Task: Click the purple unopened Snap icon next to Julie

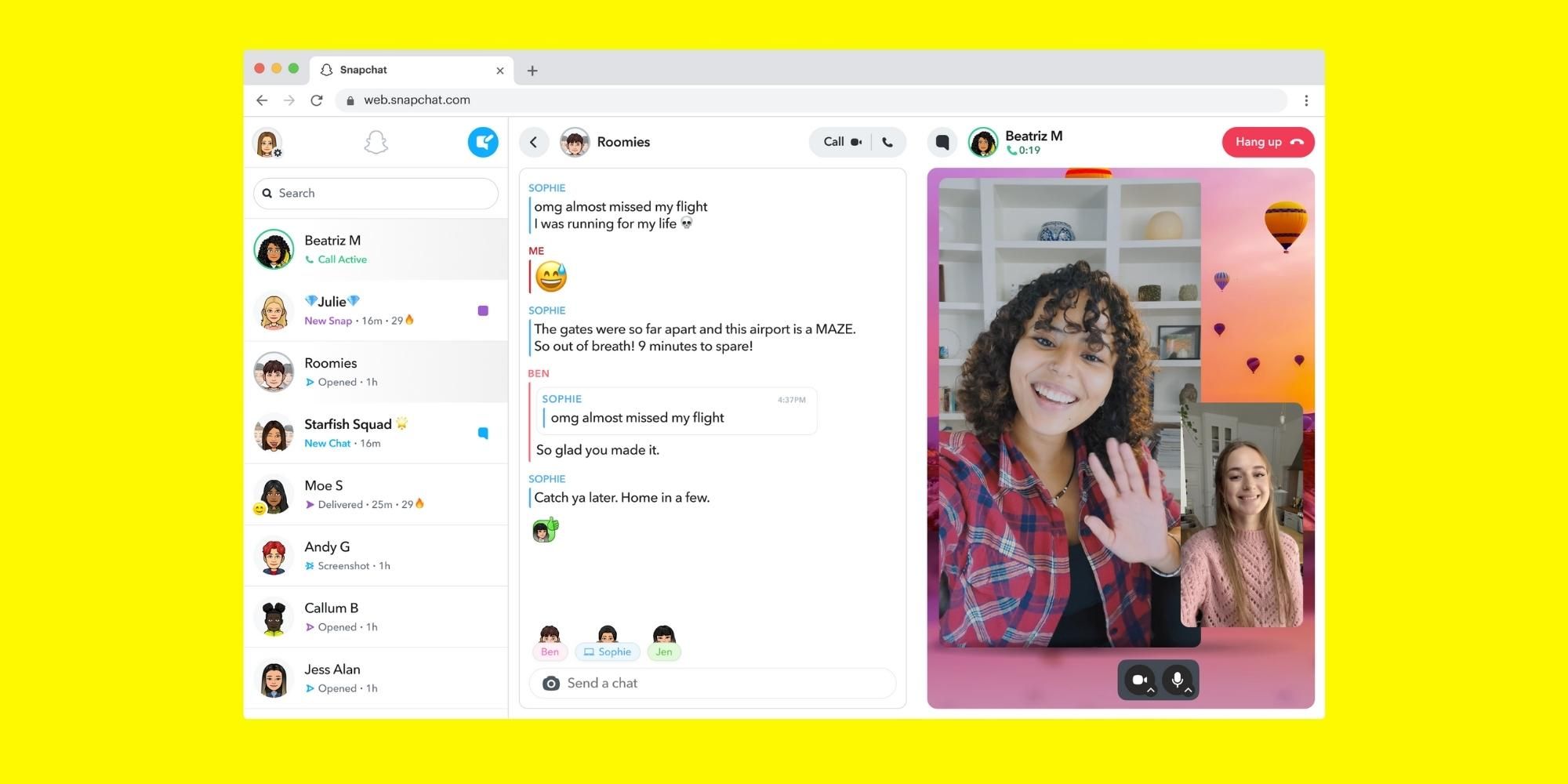Action: coord(484,311)
